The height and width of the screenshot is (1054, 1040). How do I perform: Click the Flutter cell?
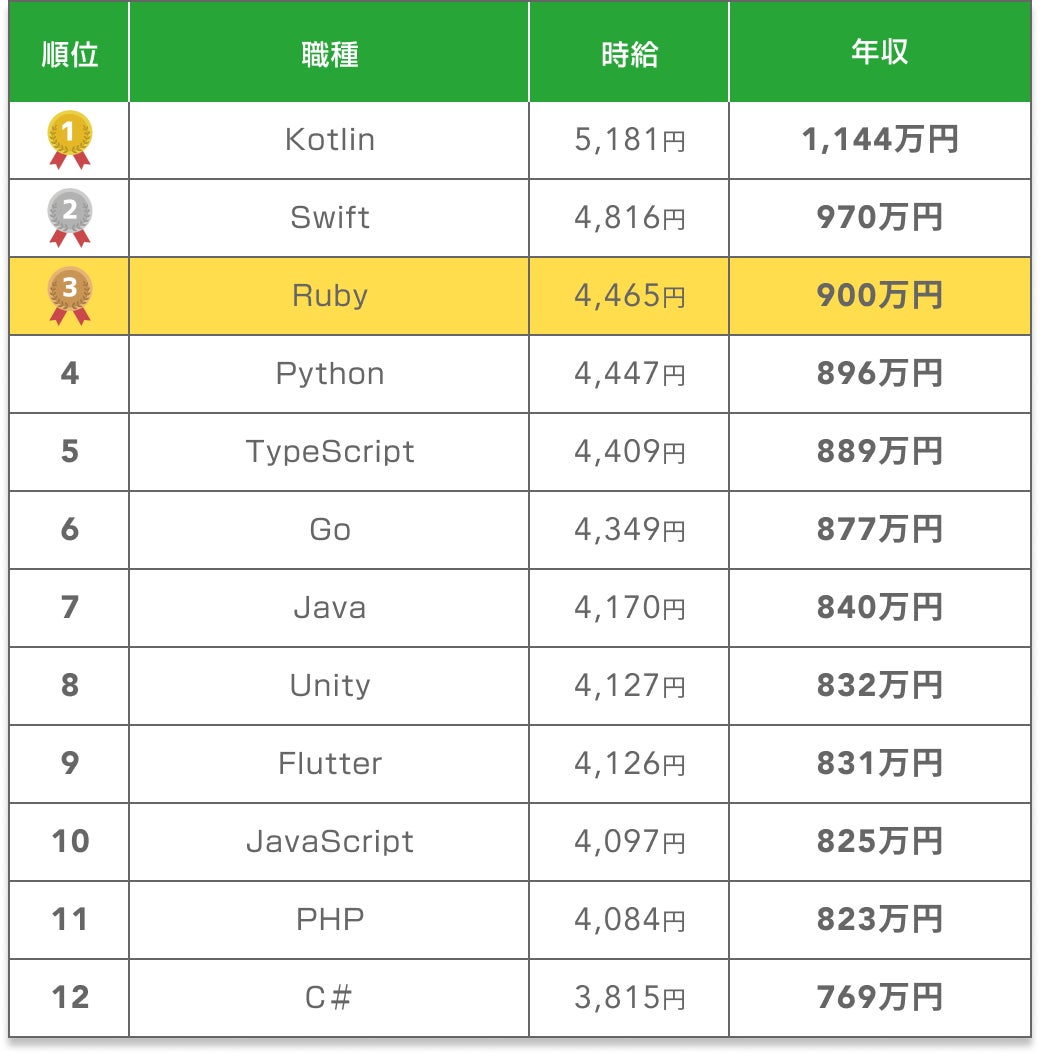(329, 763)
